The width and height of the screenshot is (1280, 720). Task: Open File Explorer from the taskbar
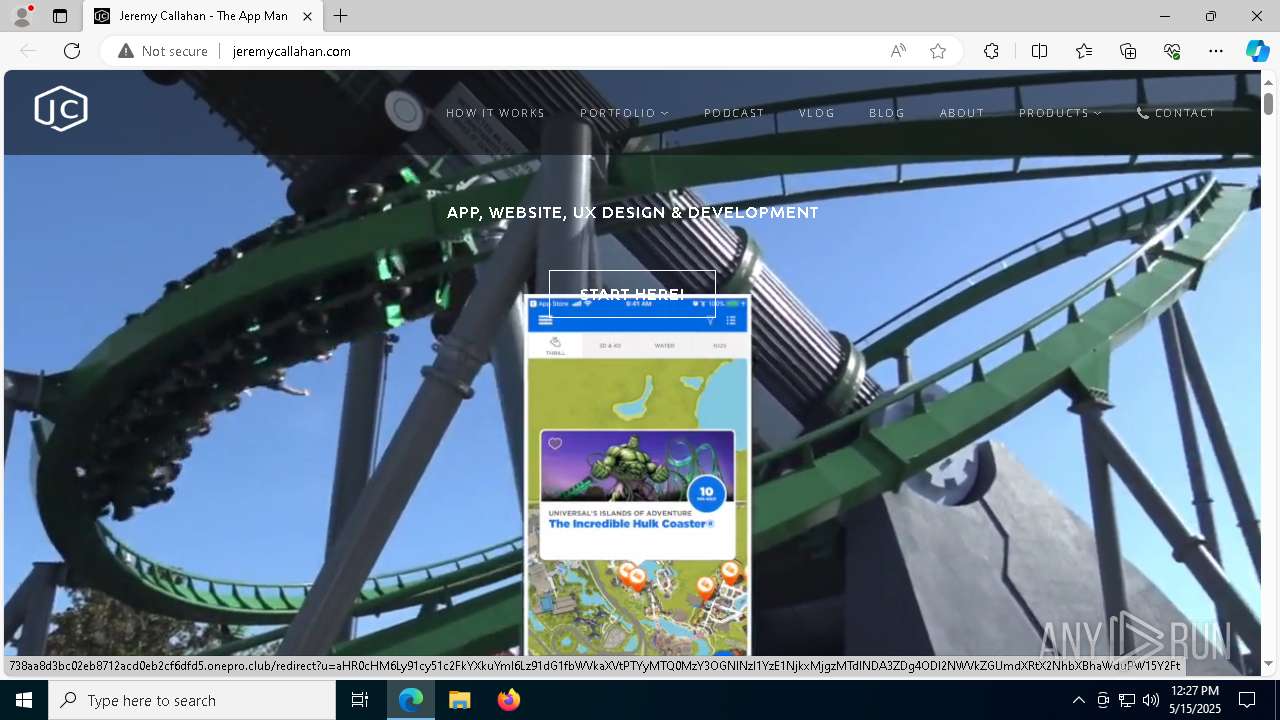tap(459, 700)
